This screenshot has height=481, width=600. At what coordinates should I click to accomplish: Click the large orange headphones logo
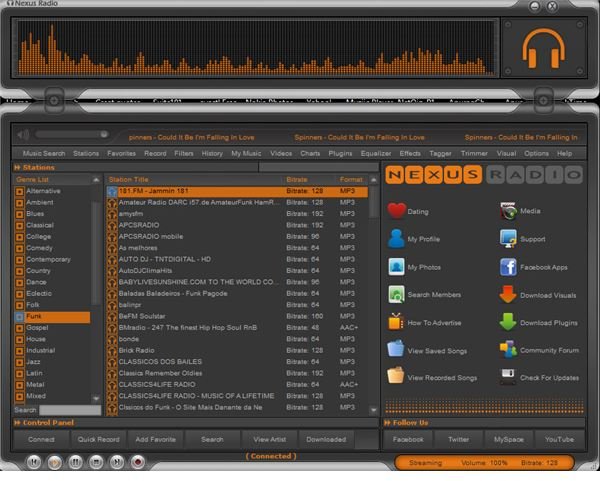tap(544, 49)
